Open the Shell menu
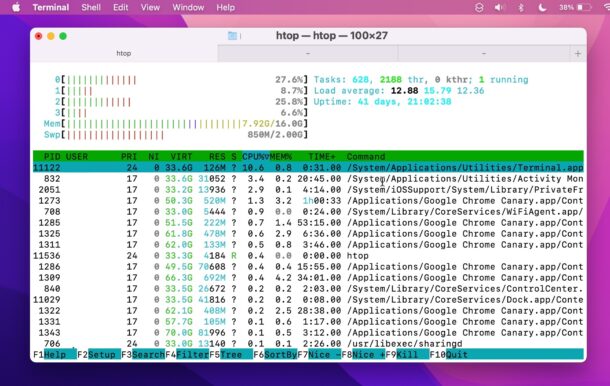This screenshot has width=610, height=386. click(x=91, y=7)
